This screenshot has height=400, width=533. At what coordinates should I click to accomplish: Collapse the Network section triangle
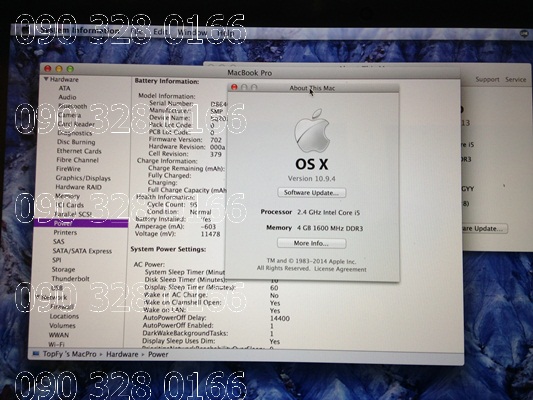(38, 297)
